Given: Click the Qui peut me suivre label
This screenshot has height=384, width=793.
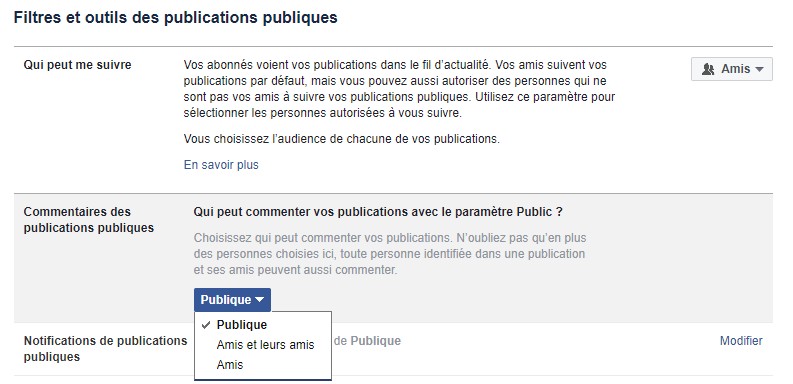Looking at the screenshot, I should pos(77,65).
